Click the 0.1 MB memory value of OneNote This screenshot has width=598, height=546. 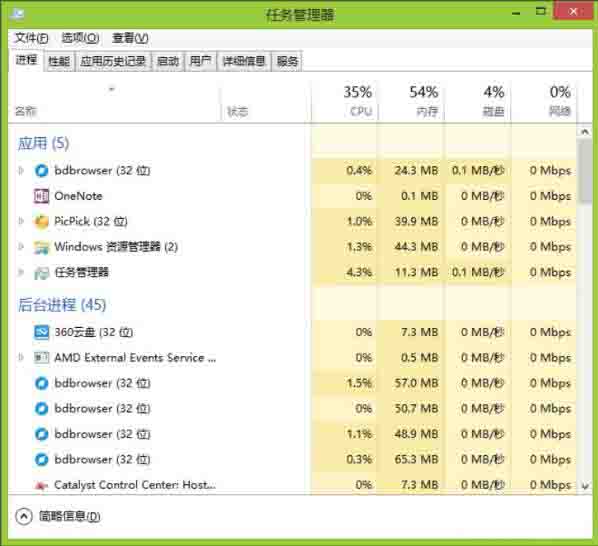coord(420,196)
